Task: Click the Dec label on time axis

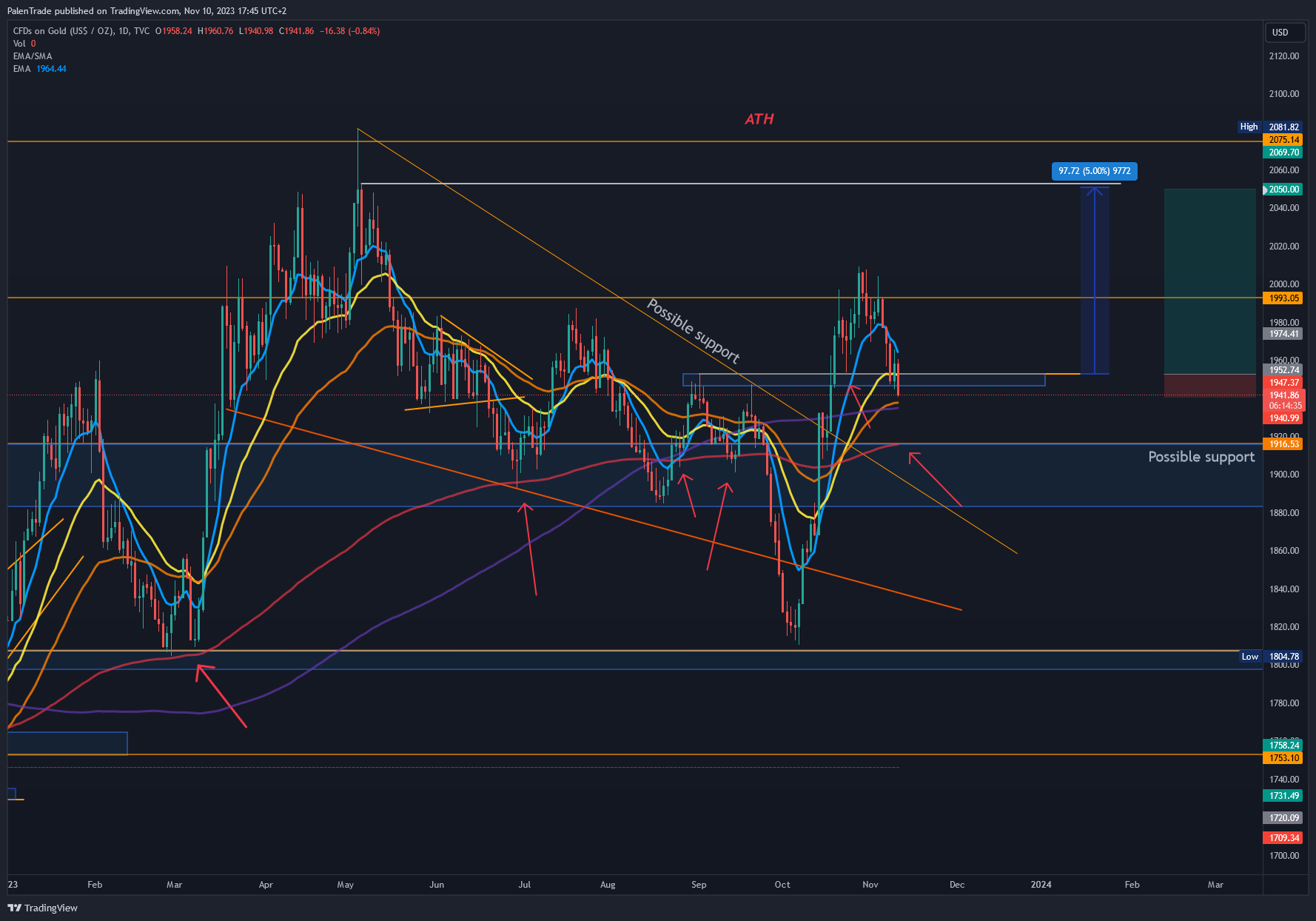Action: point(957,885)
